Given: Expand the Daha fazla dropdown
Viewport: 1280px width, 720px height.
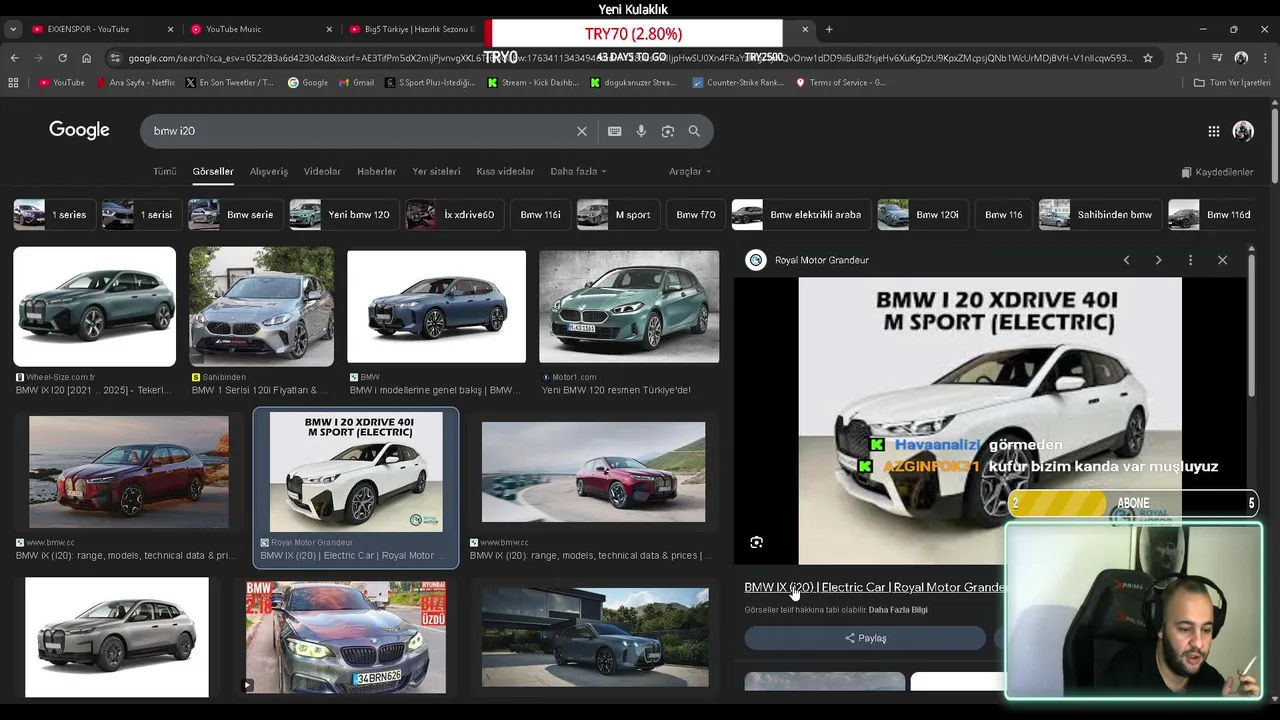Looking at the screenshot, I should (x=578, y=172).
